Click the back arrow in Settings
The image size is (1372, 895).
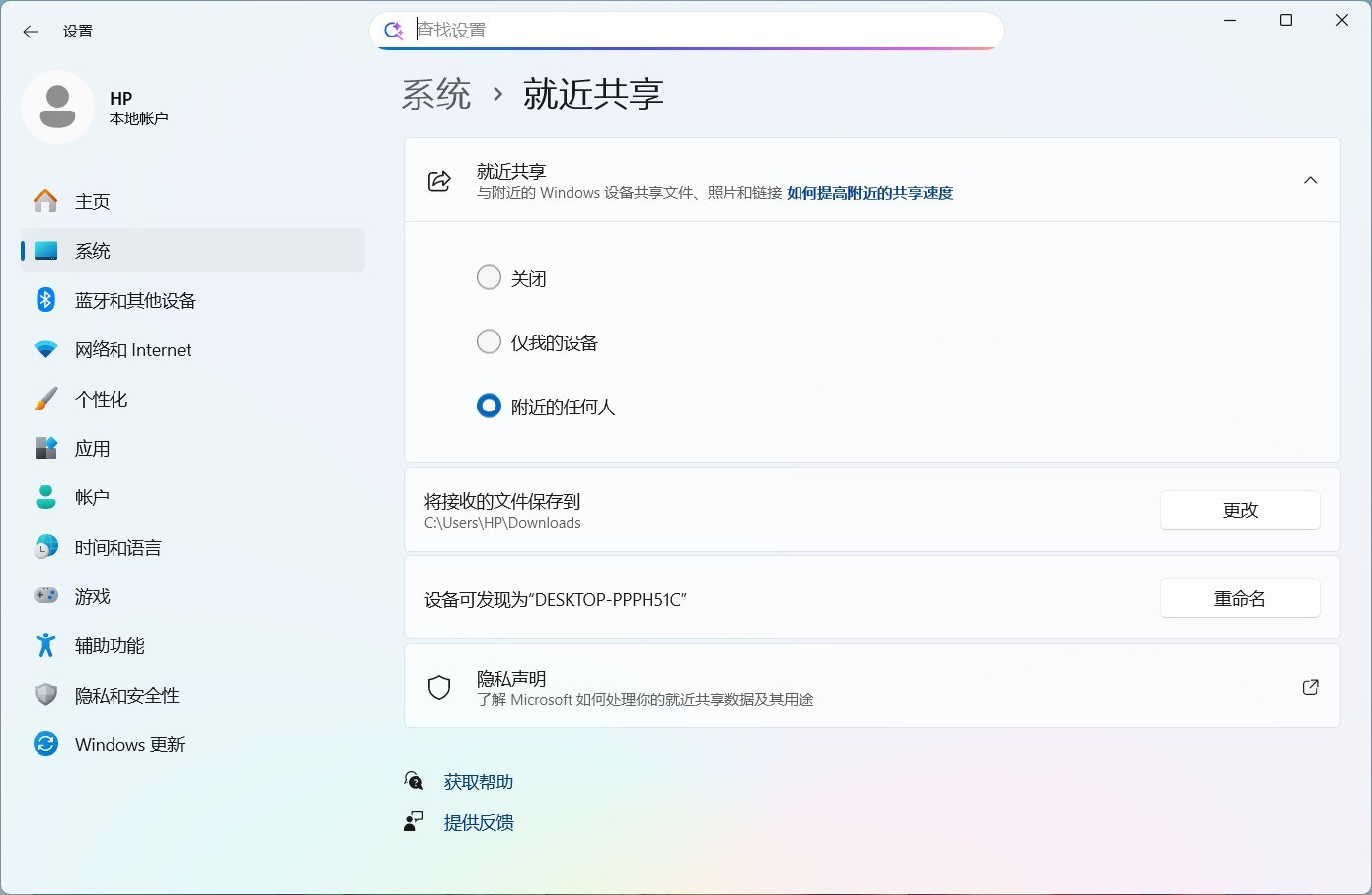(x=31, y=31)
